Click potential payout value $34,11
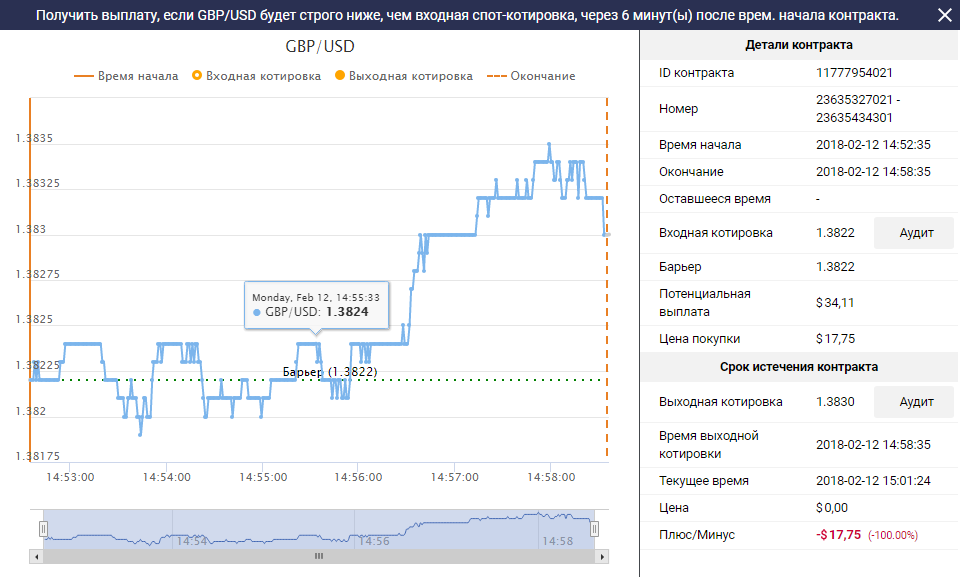960x577 pixels. pos(835,303)
